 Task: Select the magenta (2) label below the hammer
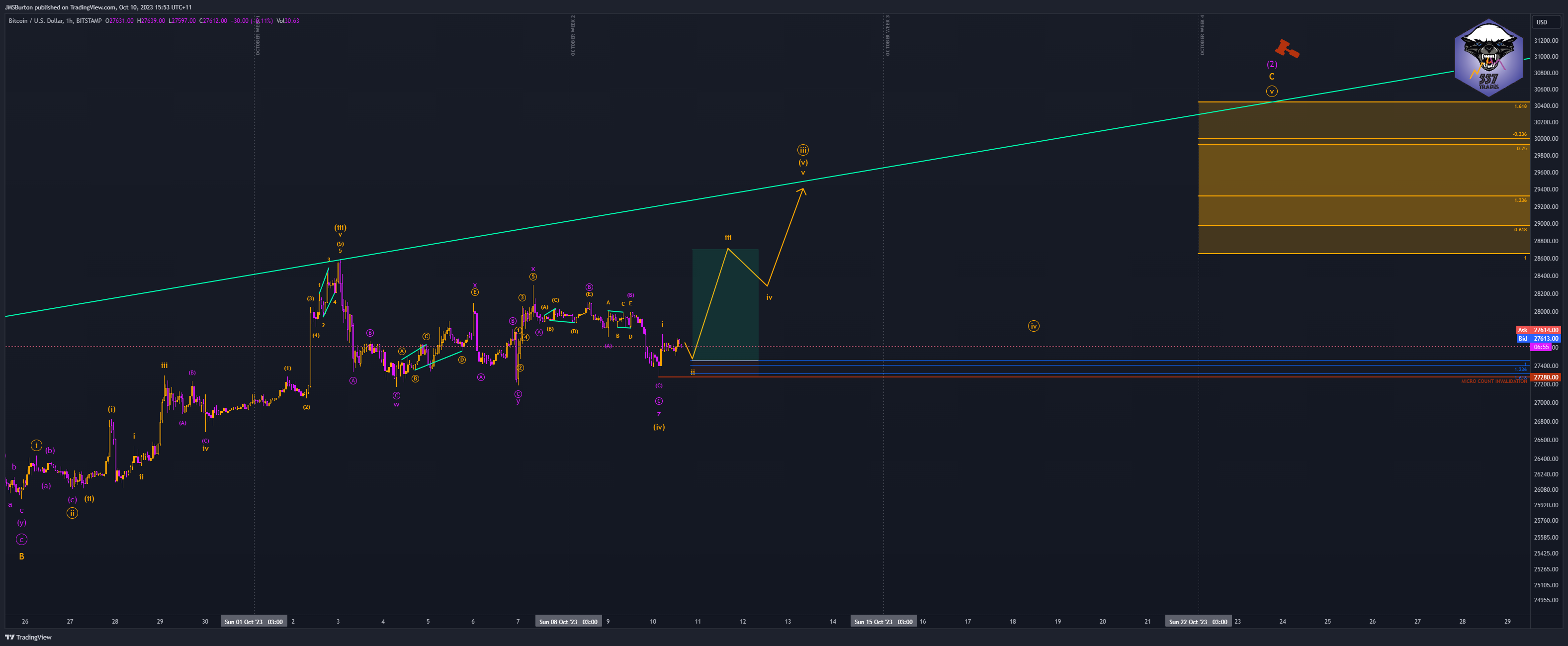(x=1272, y=64)
